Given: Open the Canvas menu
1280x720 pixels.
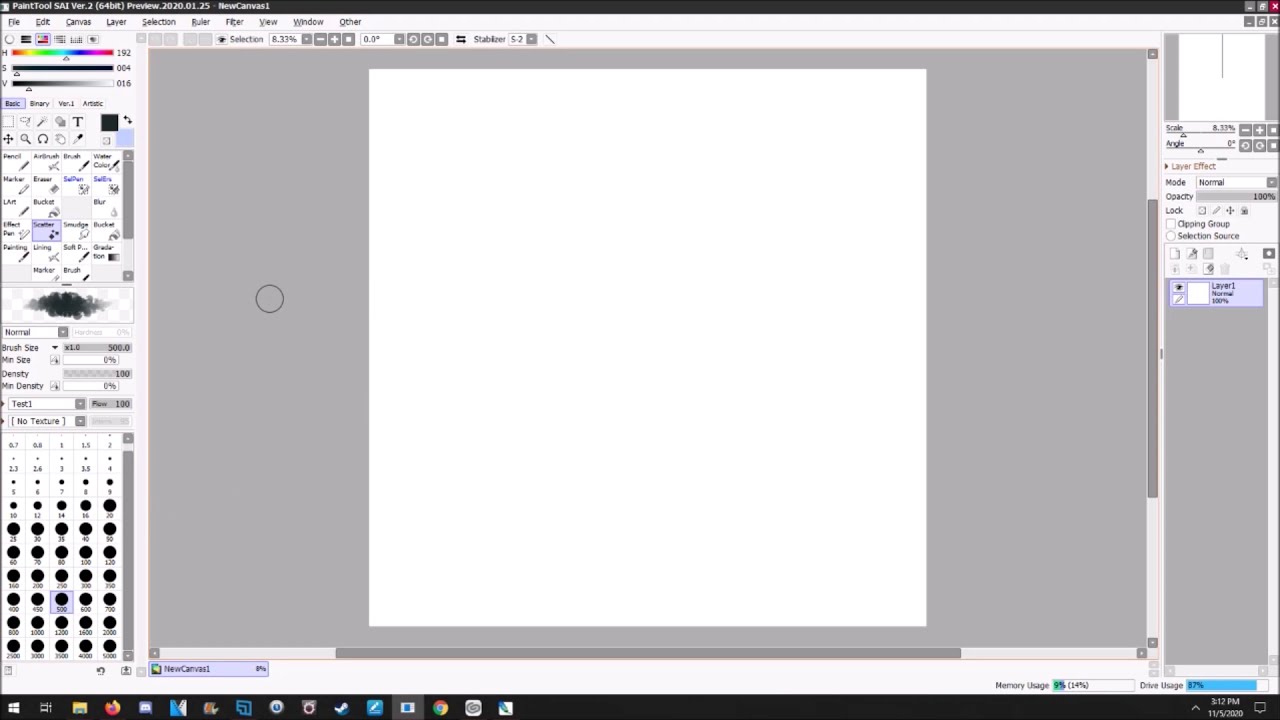Looking at the screenshot, I should pyautogui.click(x=78, y=22).
